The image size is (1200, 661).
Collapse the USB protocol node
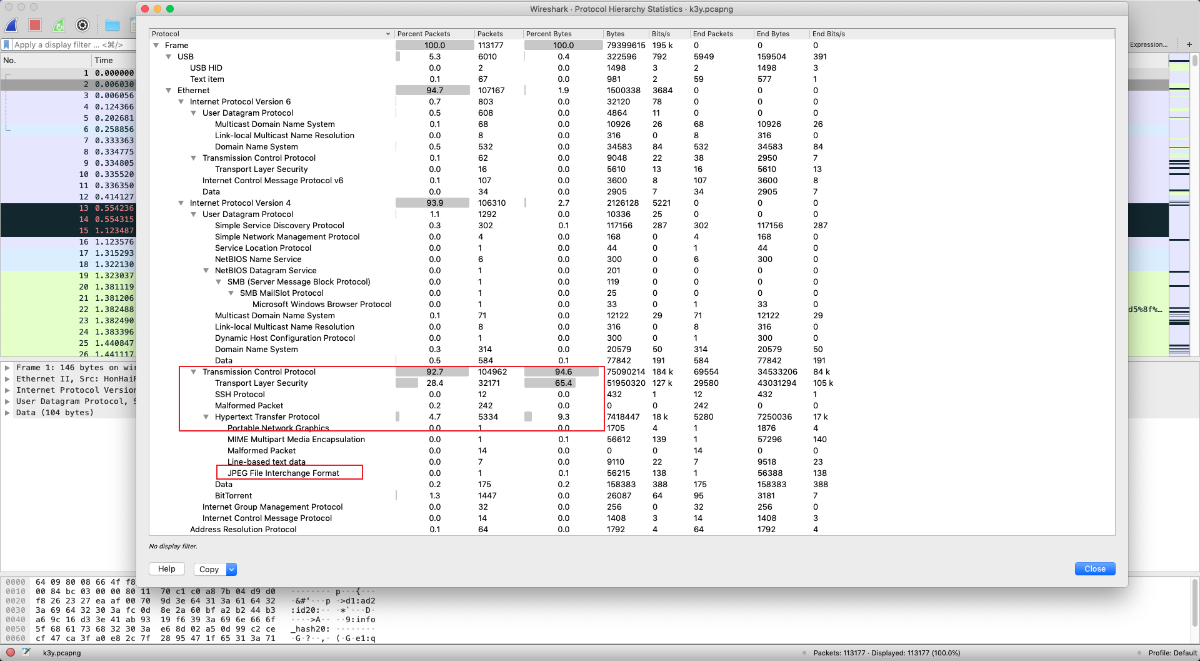click(x=168, y=57)
